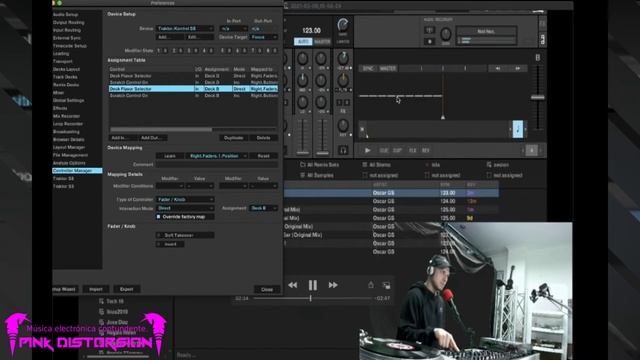Select Output Routing in the preferences sidebar
The width and height of the screenshot is (640, 360).
tap(69, 22)
